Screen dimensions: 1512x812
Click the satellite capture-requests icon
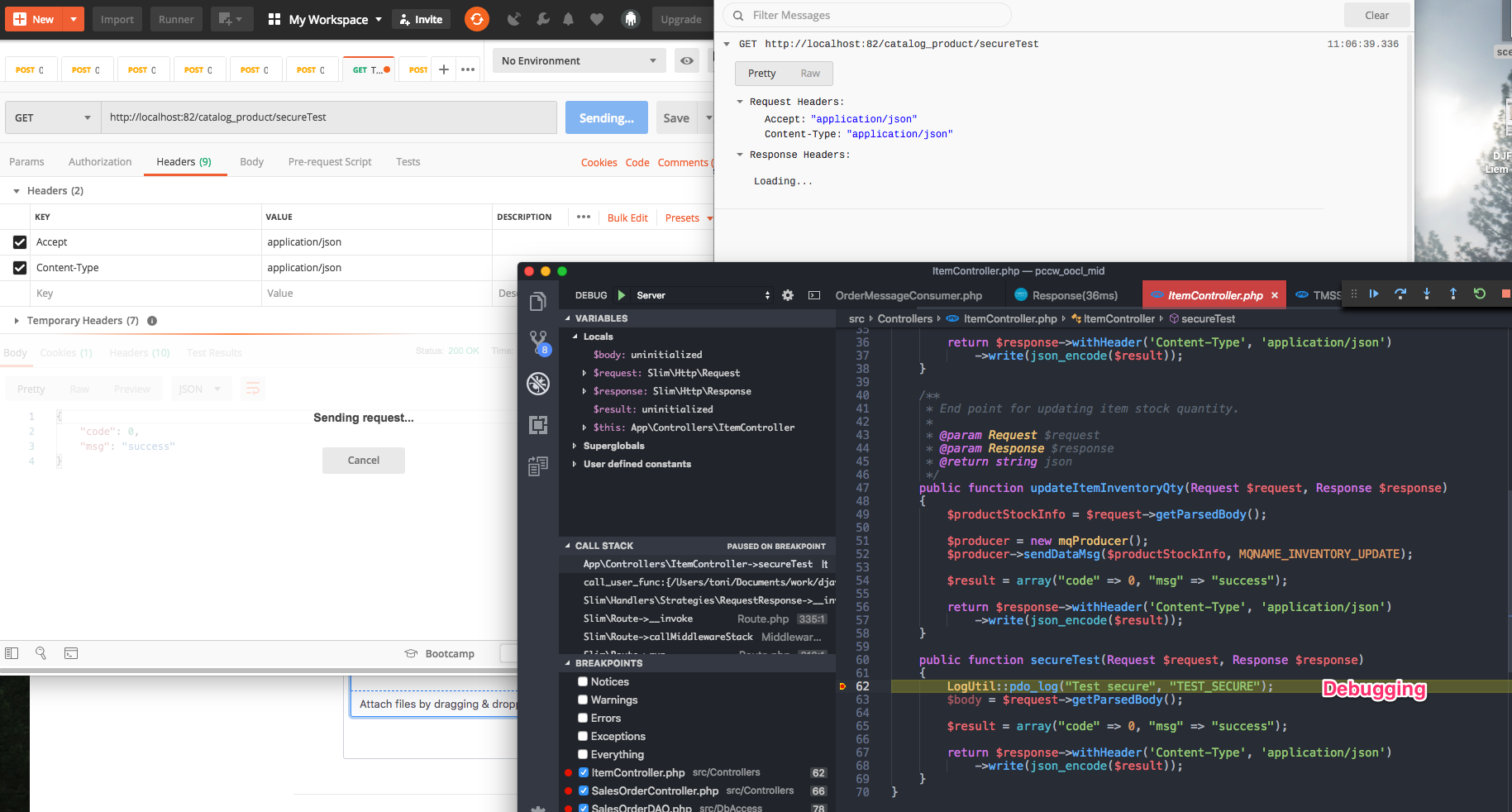pyautogui.click(x=513, y=18)
